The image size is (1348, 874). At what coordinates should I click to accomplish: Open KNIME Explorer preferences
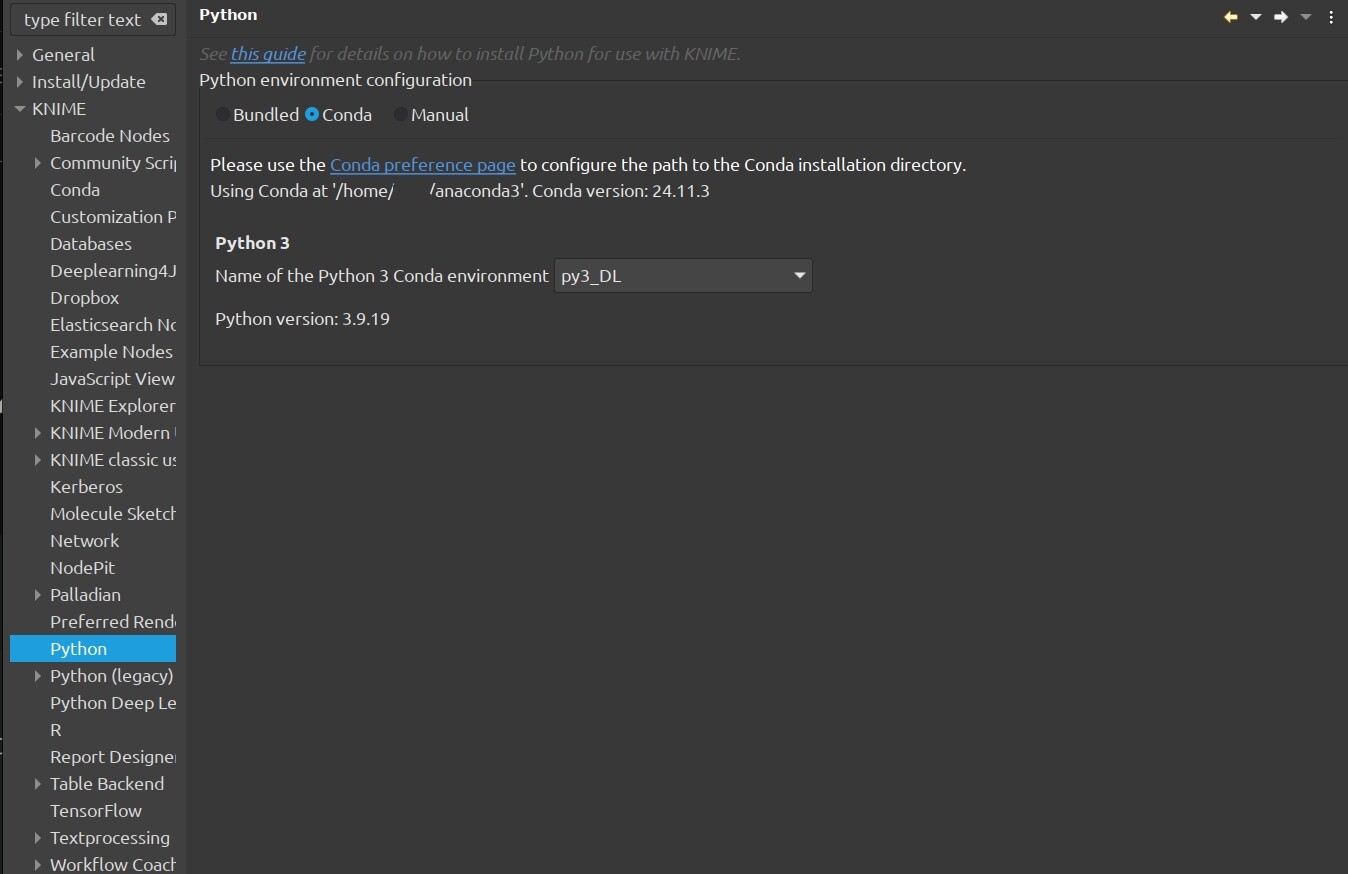(x=113, y=406)
